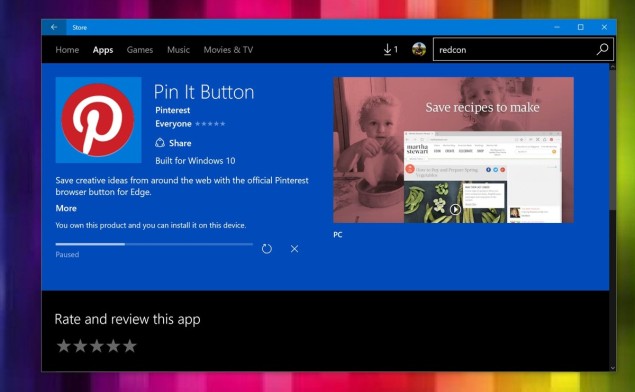Resume the paused download
The width and height of the screenshot is (635, 392).
tap(266, 249)
